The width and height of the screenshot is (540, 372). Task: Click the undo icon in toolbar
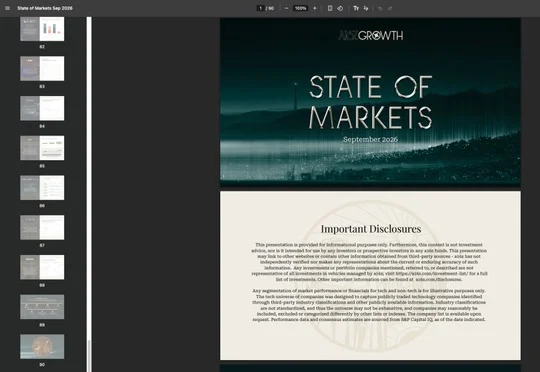[380, 8]
